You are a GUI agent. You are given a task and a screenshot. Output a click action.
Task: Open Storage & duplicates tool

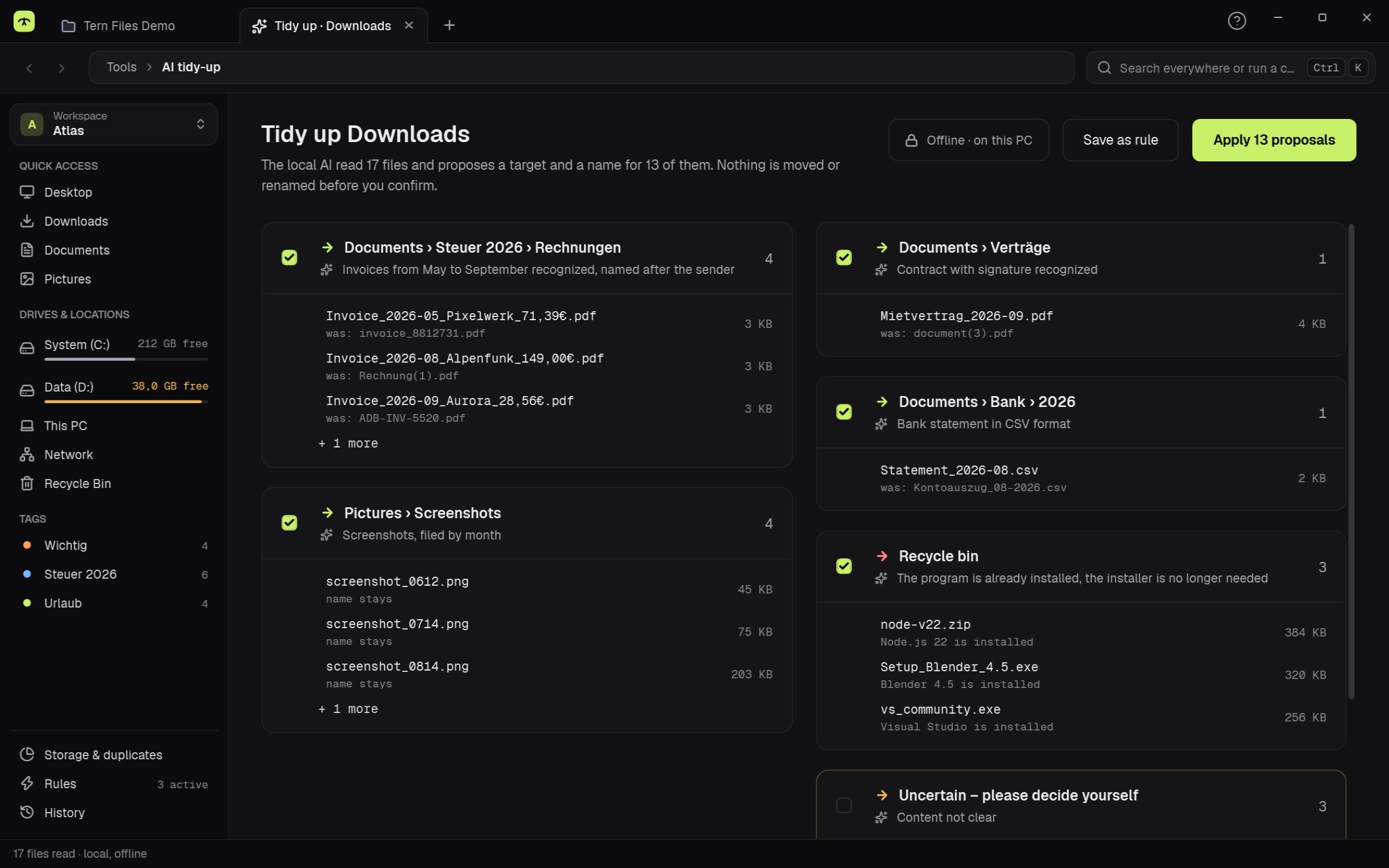(x=114, y=755)
